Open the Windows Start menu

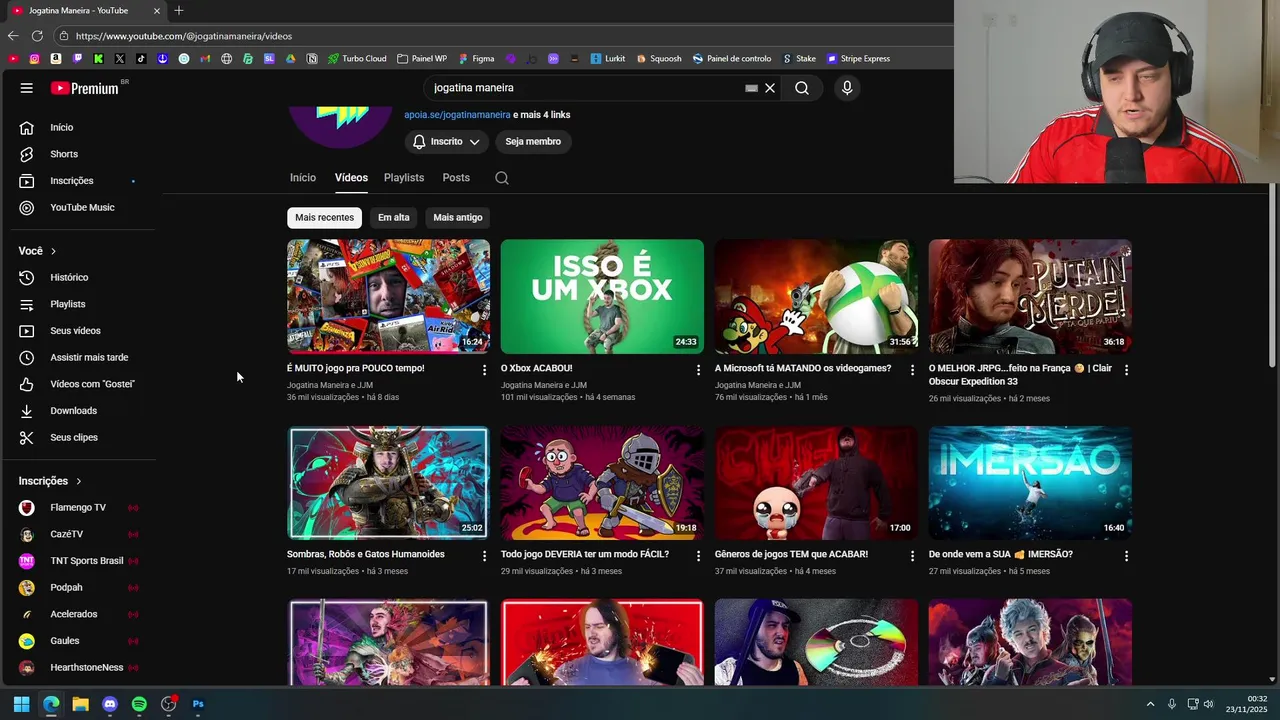(21, 704)
